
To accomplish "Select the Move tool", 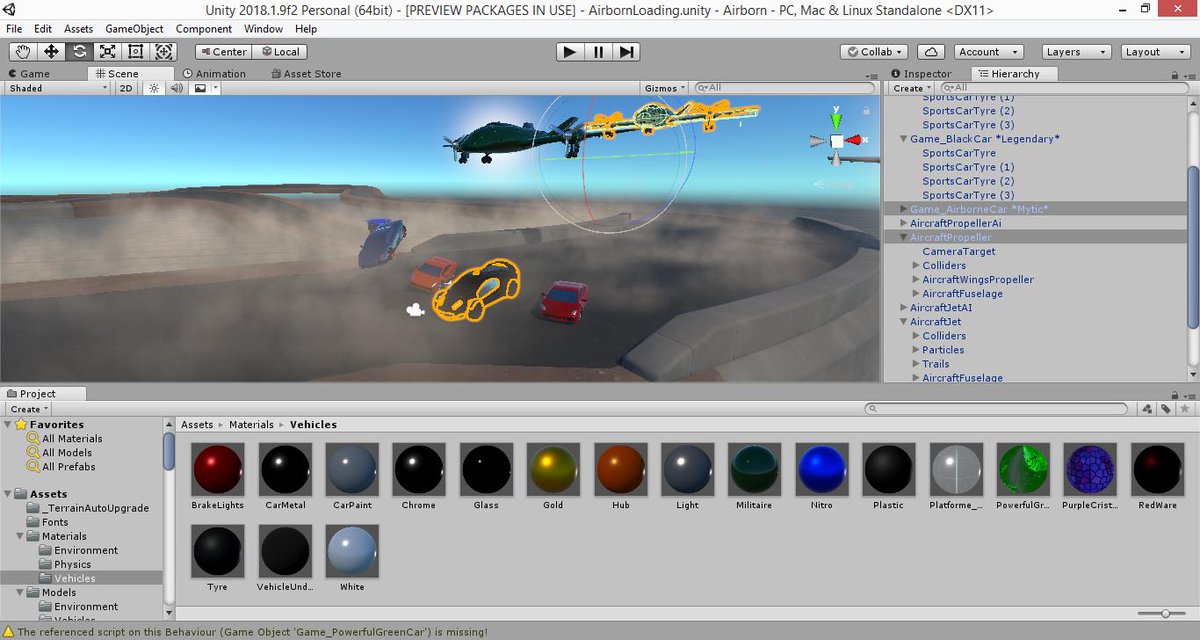I will click(x=51, y=52).
